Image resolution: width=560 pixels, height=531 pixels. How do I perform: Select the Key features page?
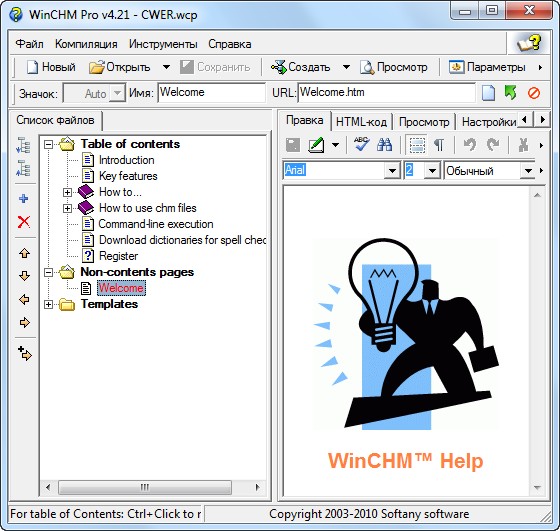[x=128, y=176]
